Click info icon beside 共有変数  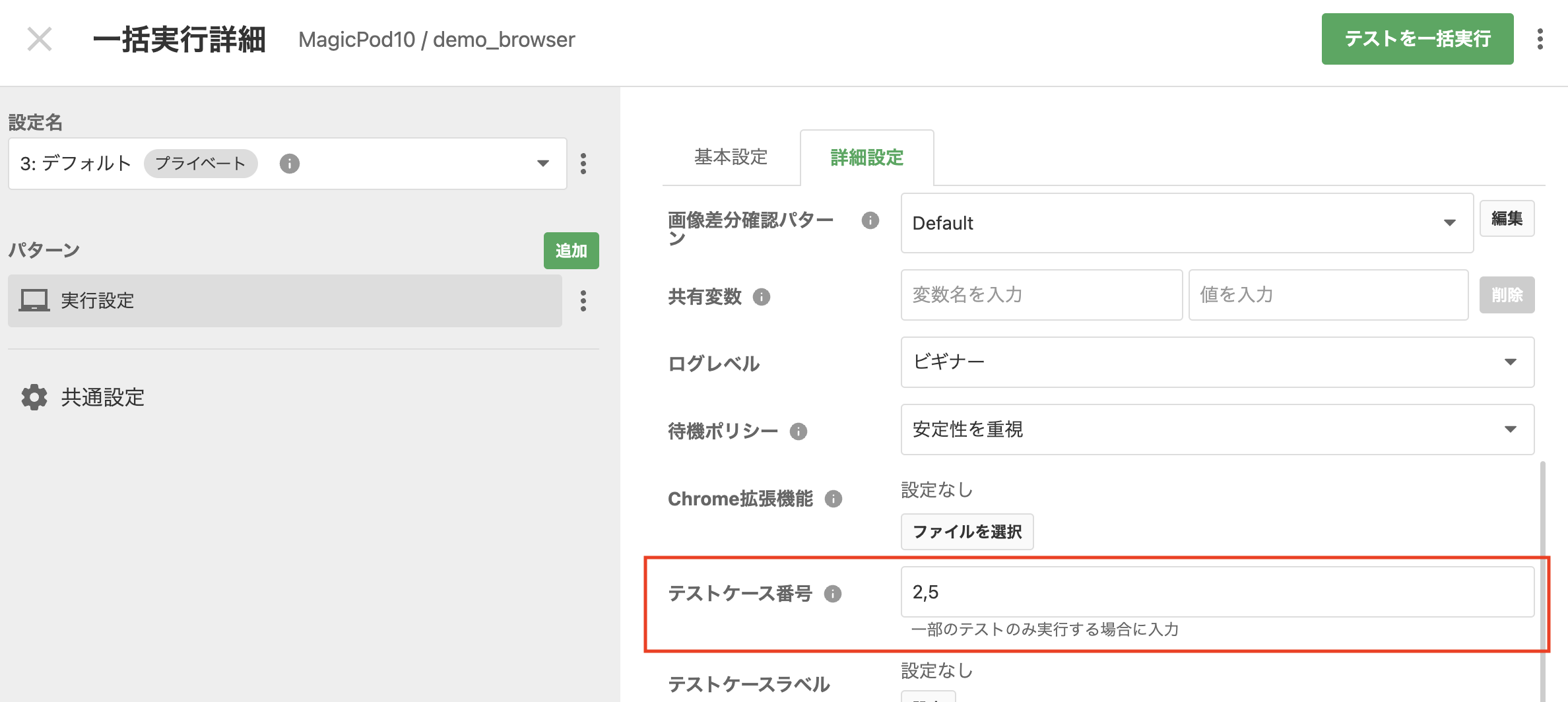(762, 297)
